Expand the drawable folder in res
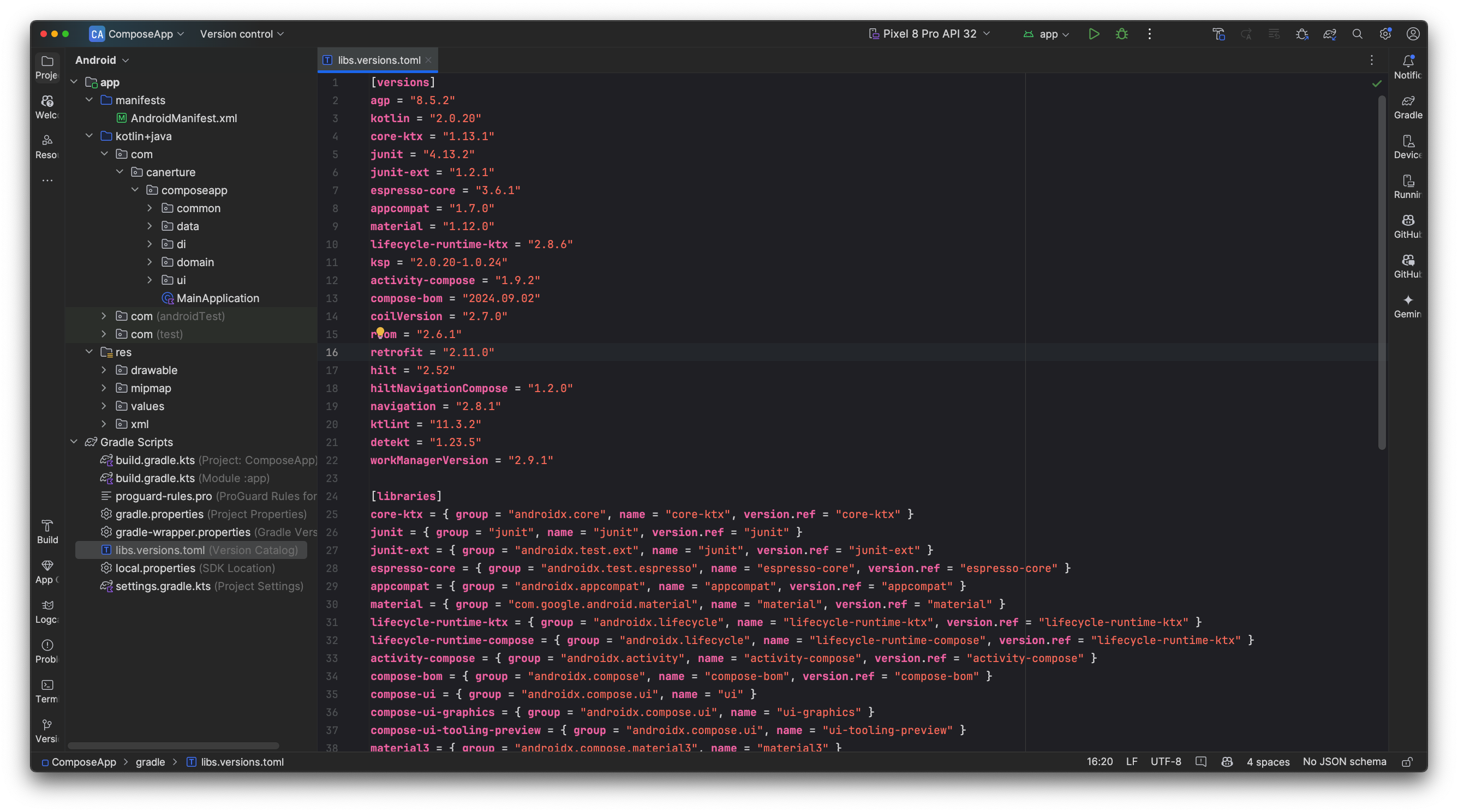1458x812 pixels. tap(104, 370)
